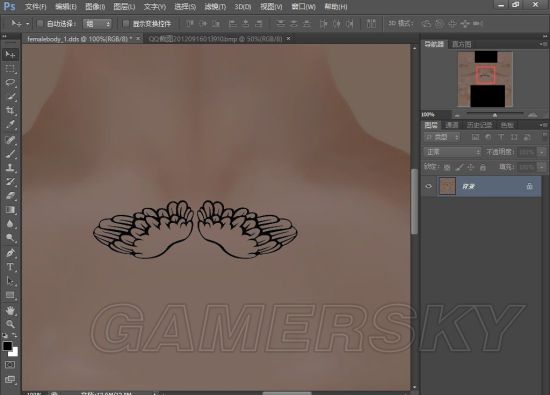Switch to the Channels tab

(452, 125)
